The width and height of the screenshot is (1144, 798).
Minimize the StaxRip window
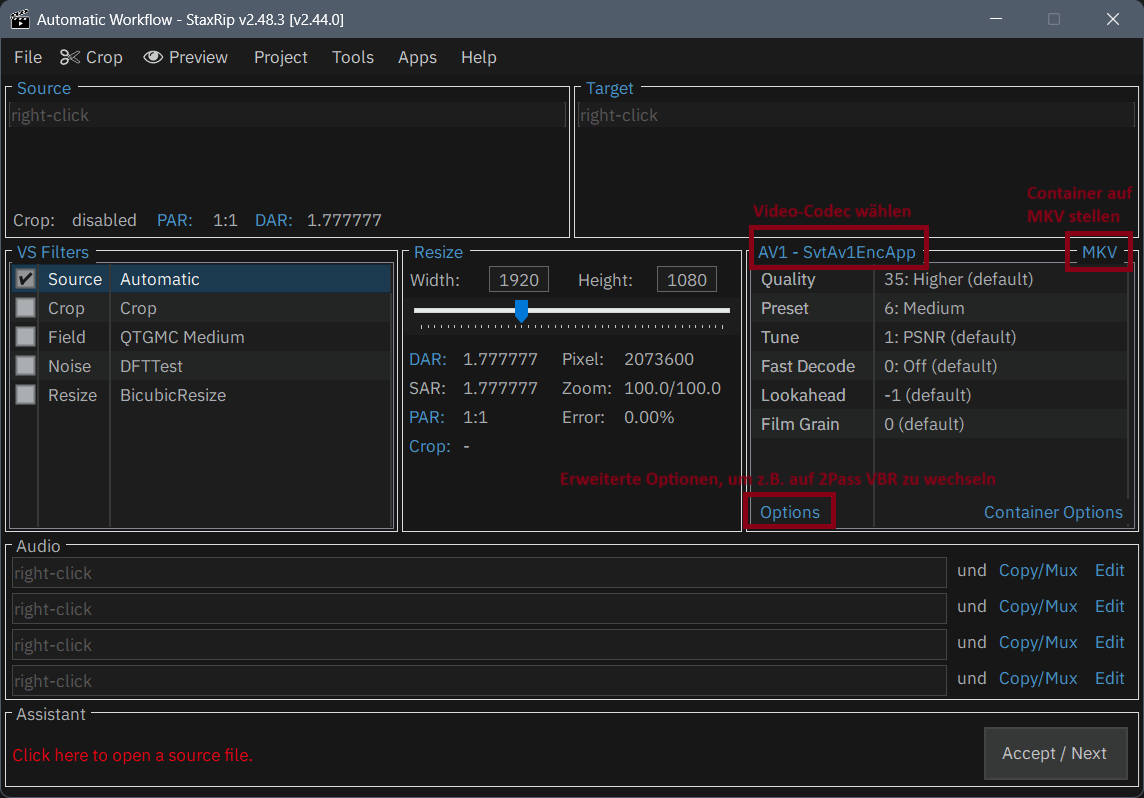click(x=996, y=19)
